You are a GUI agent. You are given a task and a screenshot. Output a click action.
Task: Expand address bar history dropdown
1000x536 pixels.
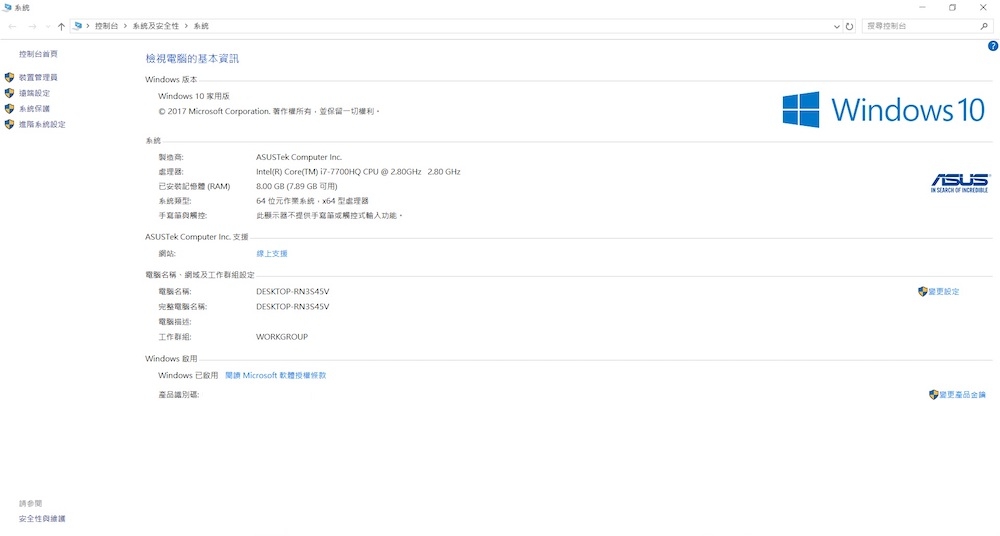click(836, 27)
